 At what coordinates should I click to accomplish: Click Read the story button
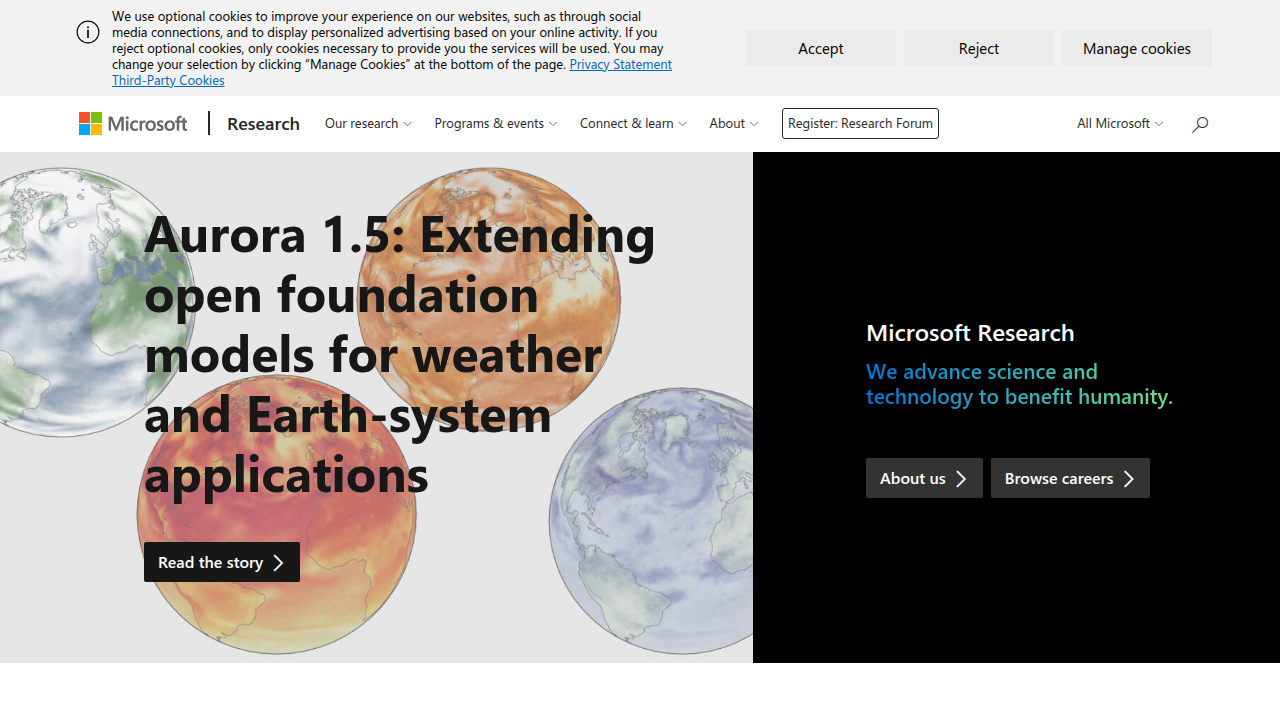coord(222,562)
